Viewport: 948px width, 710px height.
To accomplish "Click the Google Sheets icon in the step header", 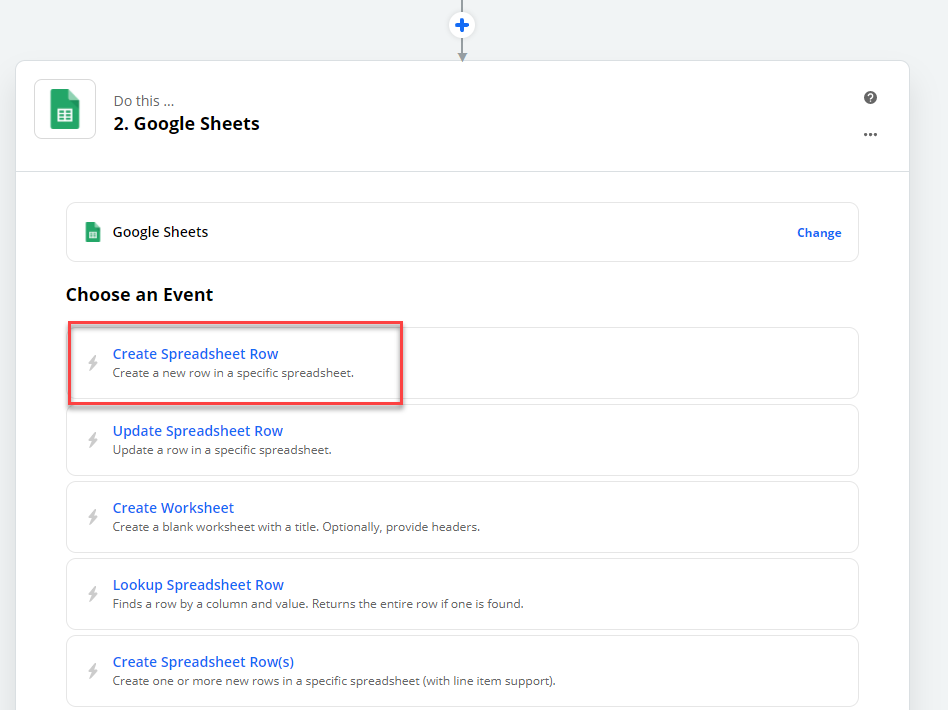I will click(64, 108).
